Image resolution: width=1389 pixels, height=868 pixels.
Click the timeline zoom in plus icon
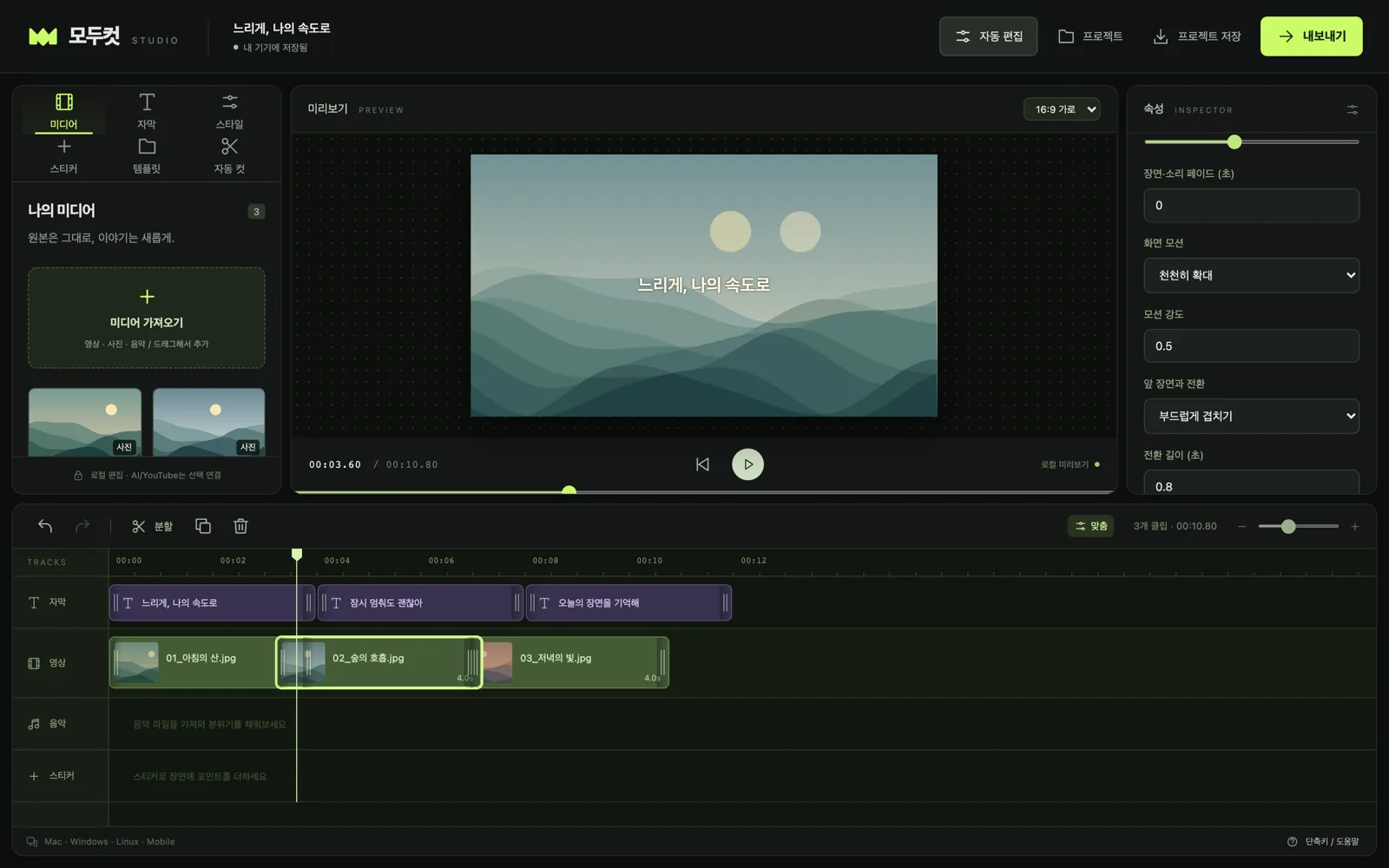[1354, 526]
